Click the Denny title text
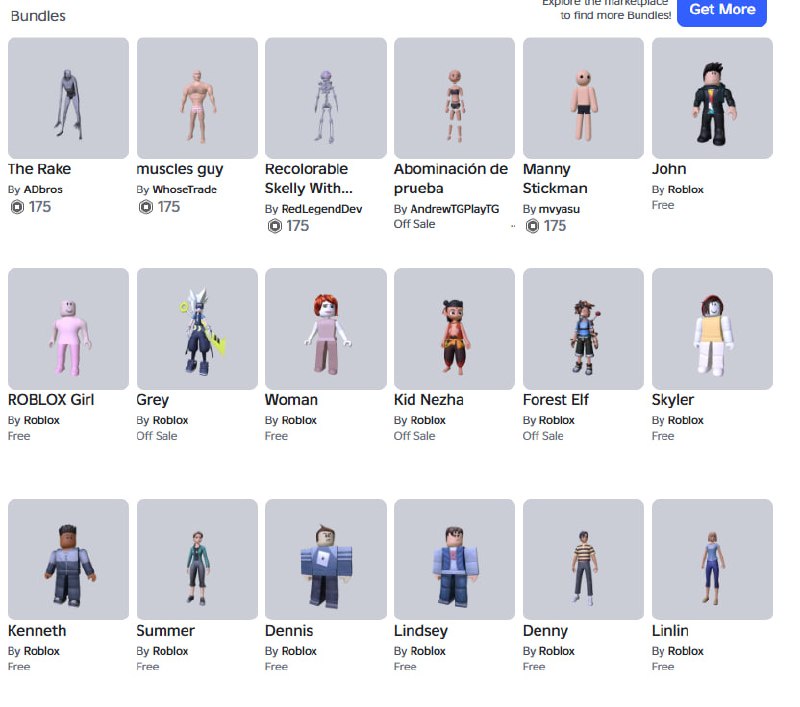 point(545,631)
